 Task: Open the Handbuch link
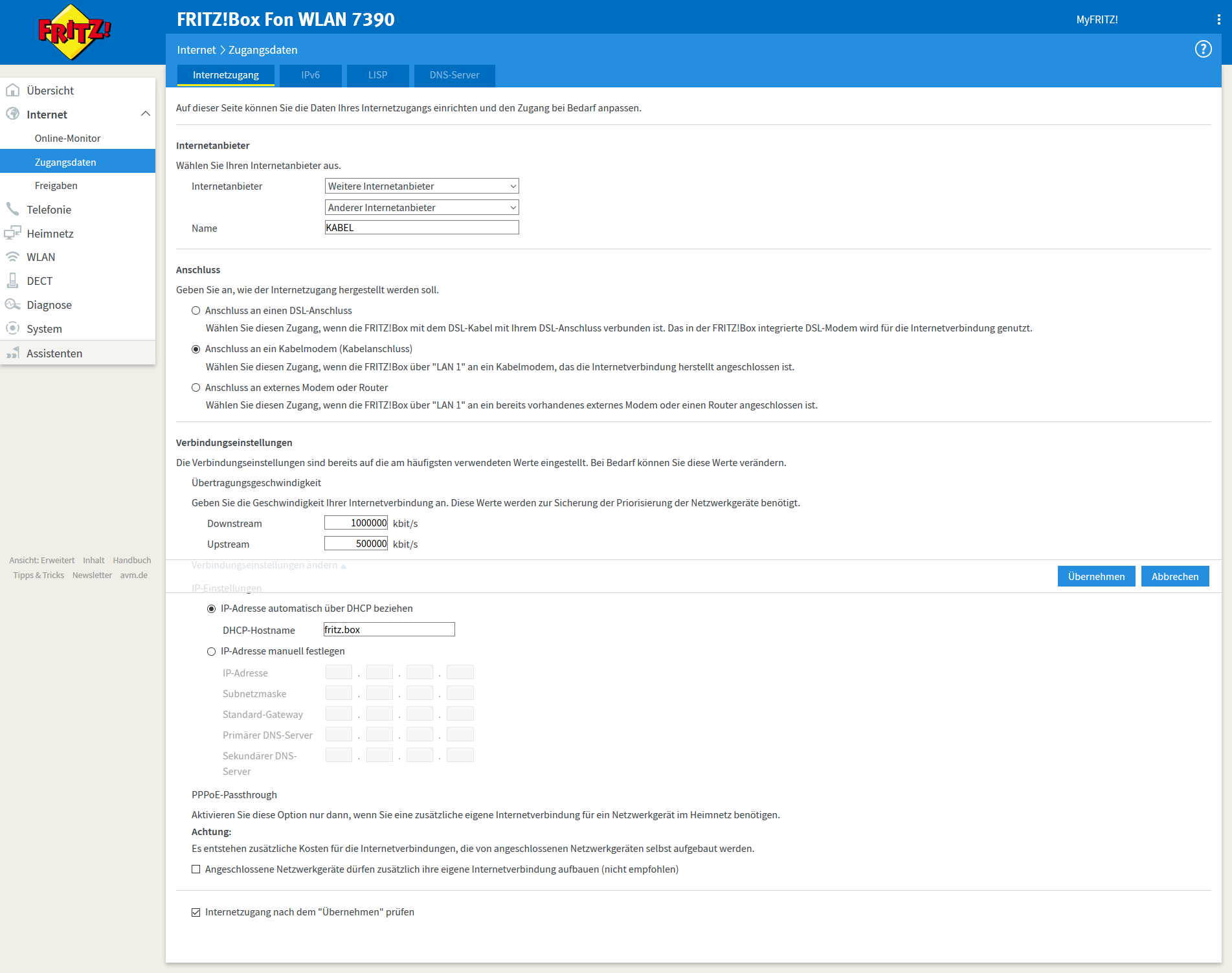click(132, 561)
